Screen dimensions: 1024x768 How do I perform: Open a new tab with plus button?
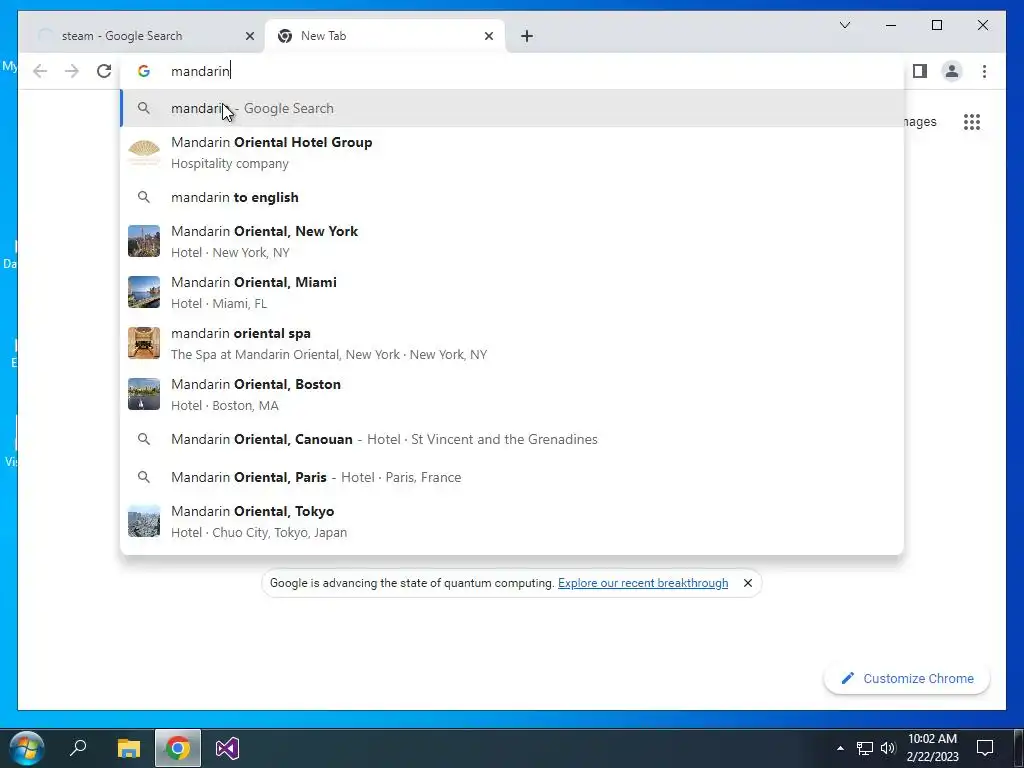click(x=527, y=36)
